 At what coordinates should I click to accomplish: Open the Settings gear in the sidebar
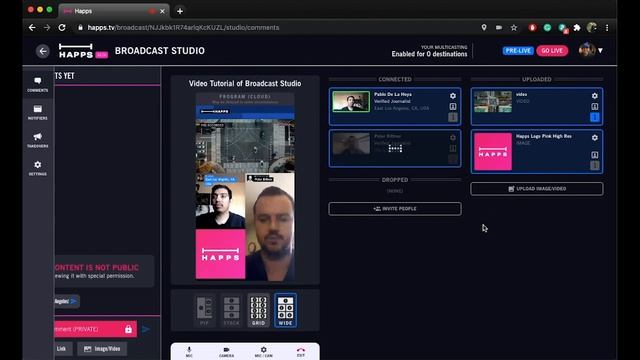coord(38,168)
